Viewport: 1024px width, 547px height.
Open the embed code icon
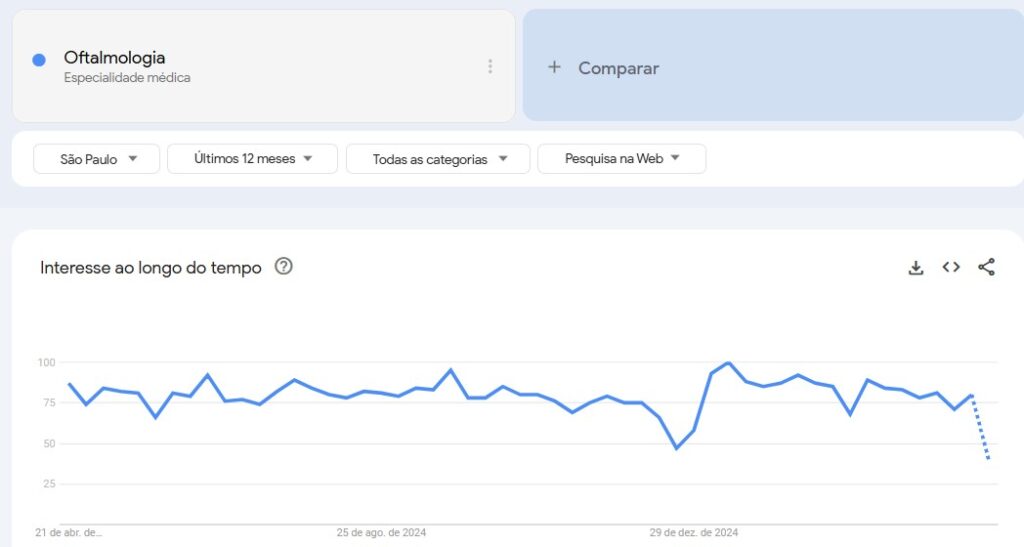point(951,267)
